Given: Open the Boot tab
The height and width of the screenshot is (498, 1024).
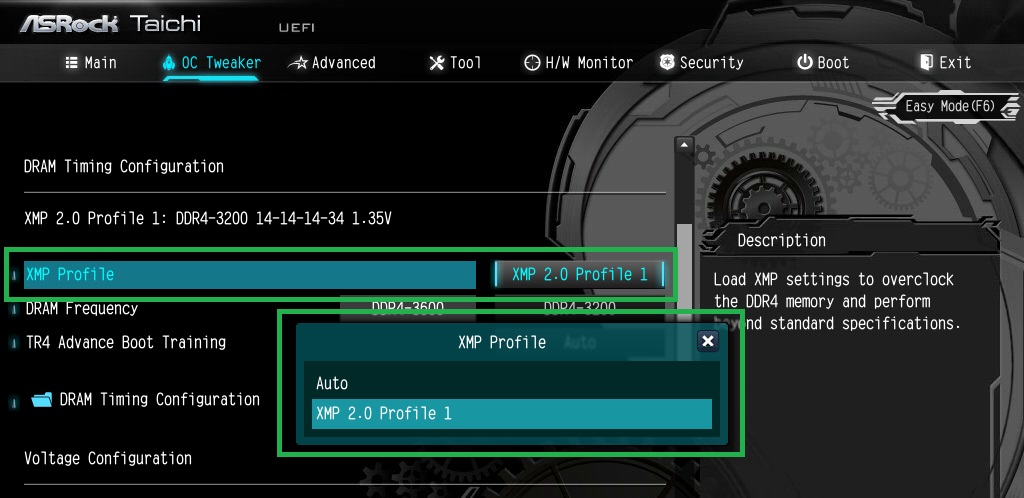Looking at the screenshot, I should pyautogui.click(x=823, y=63).
